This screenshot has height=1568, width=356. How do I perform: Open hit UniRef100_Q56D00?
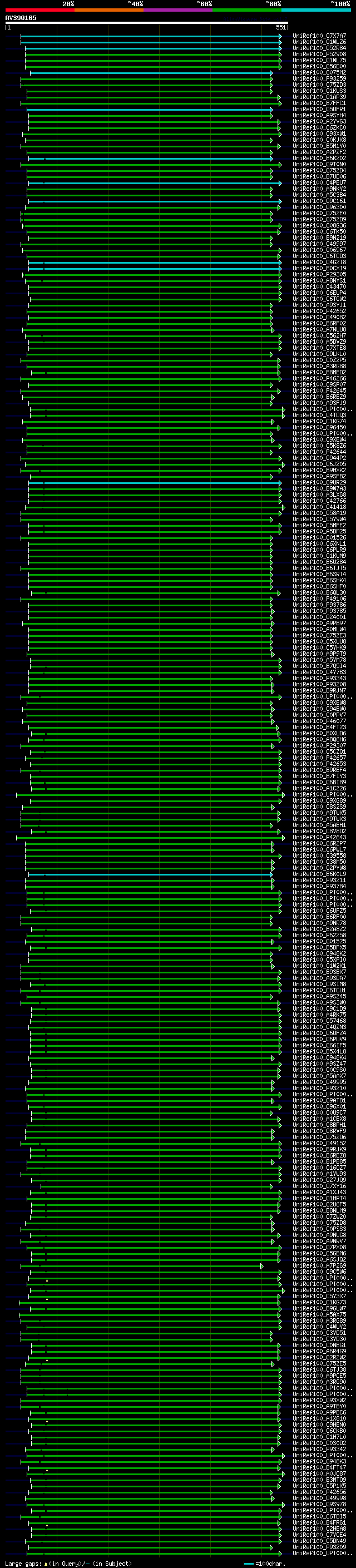point(319,66)
